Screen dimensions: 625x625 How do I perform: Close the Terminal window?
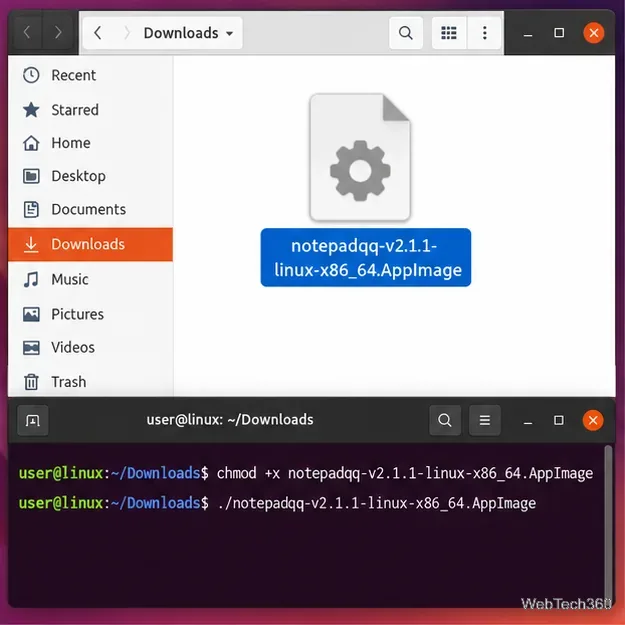(x=593, y=420)
